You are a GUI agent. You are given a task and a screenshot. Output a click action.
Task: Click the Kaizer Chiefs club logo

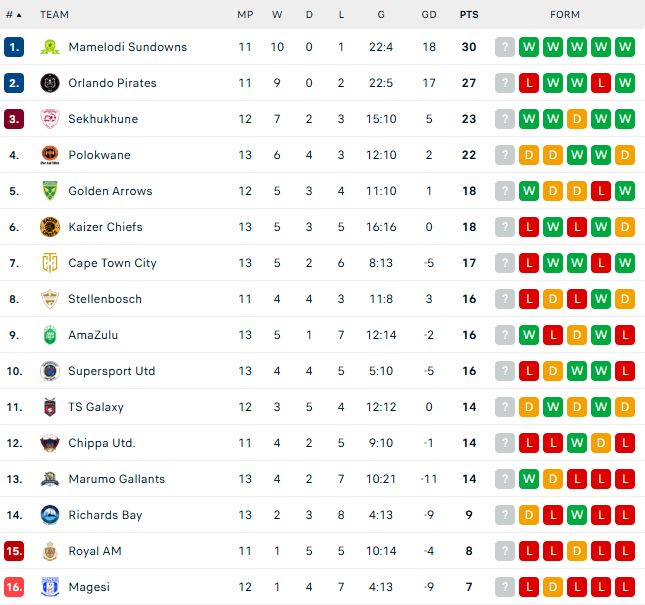(x=49, y=227)
